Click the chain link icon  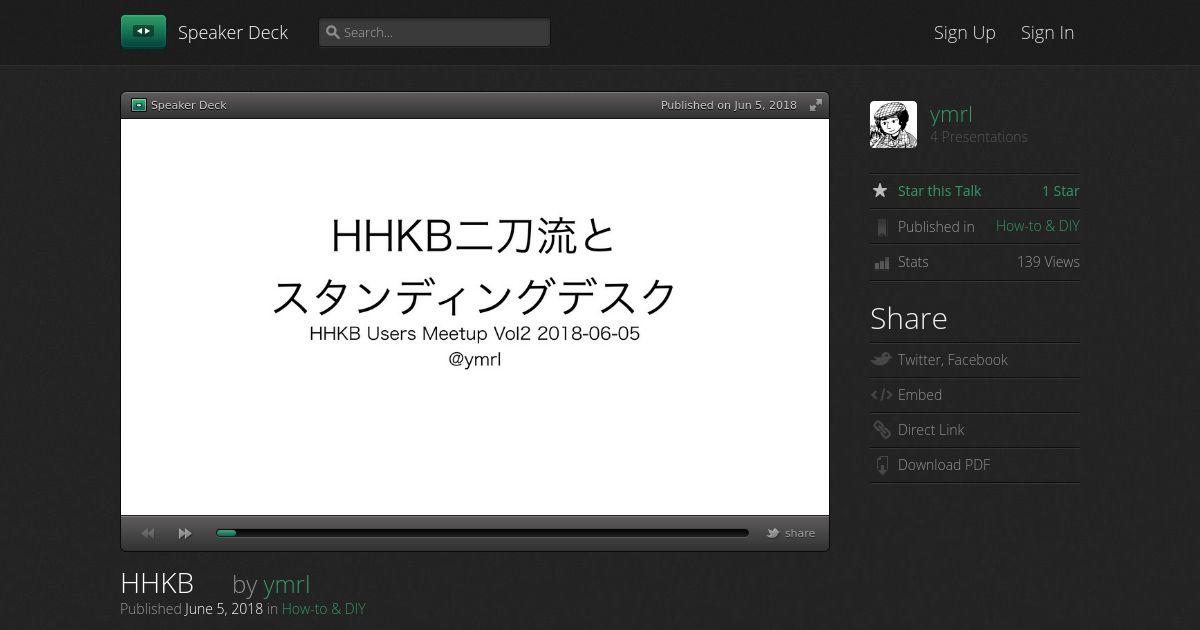point(881,430)
